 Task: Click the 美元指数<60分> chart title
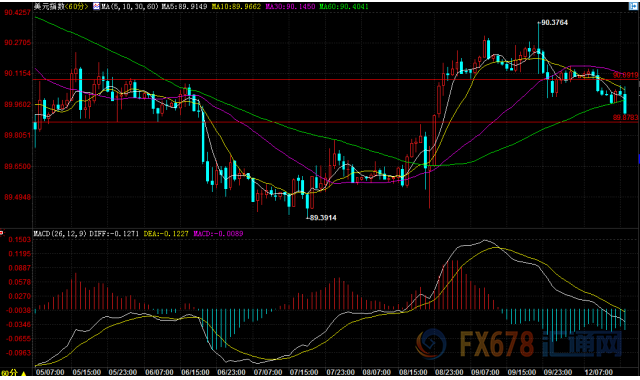pos(61,7)
